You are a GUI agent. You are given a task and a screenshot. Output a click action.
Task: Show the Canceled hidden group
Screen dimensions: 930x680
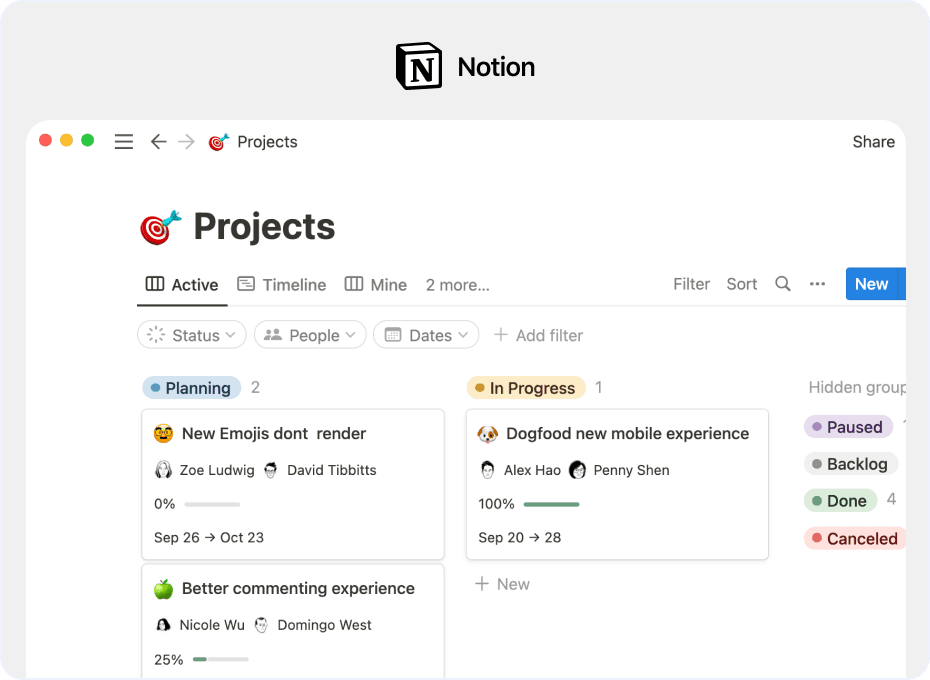[855, 538]
